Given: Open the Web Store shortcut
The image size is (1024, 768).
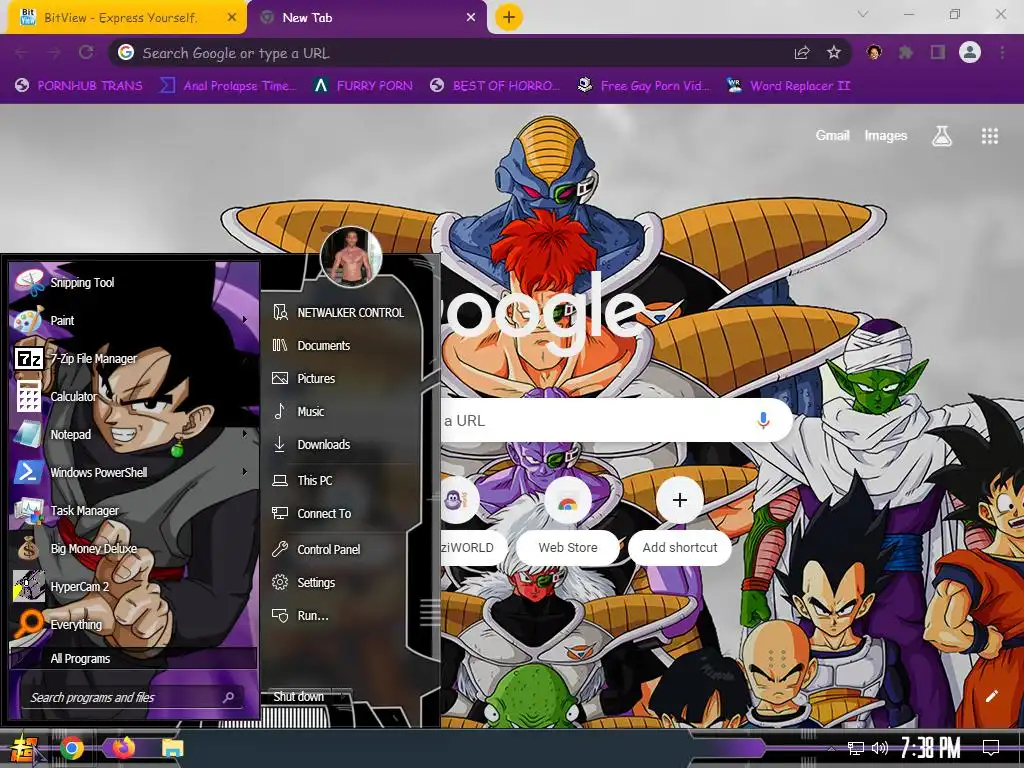Looking at the screenshot, I should [568, 520].
